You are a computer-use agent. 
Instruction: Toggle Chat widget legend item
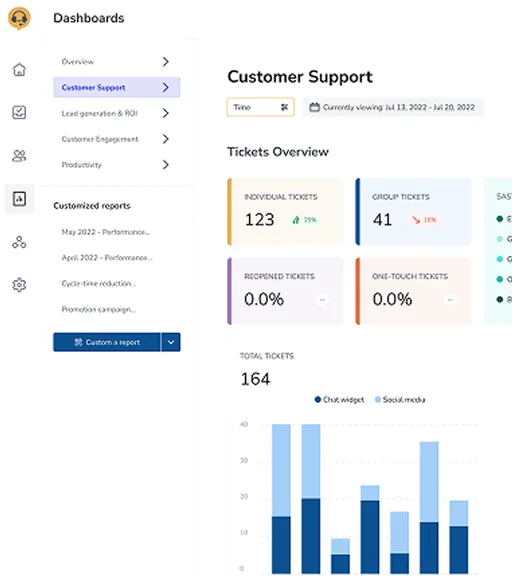click(339, 400)
